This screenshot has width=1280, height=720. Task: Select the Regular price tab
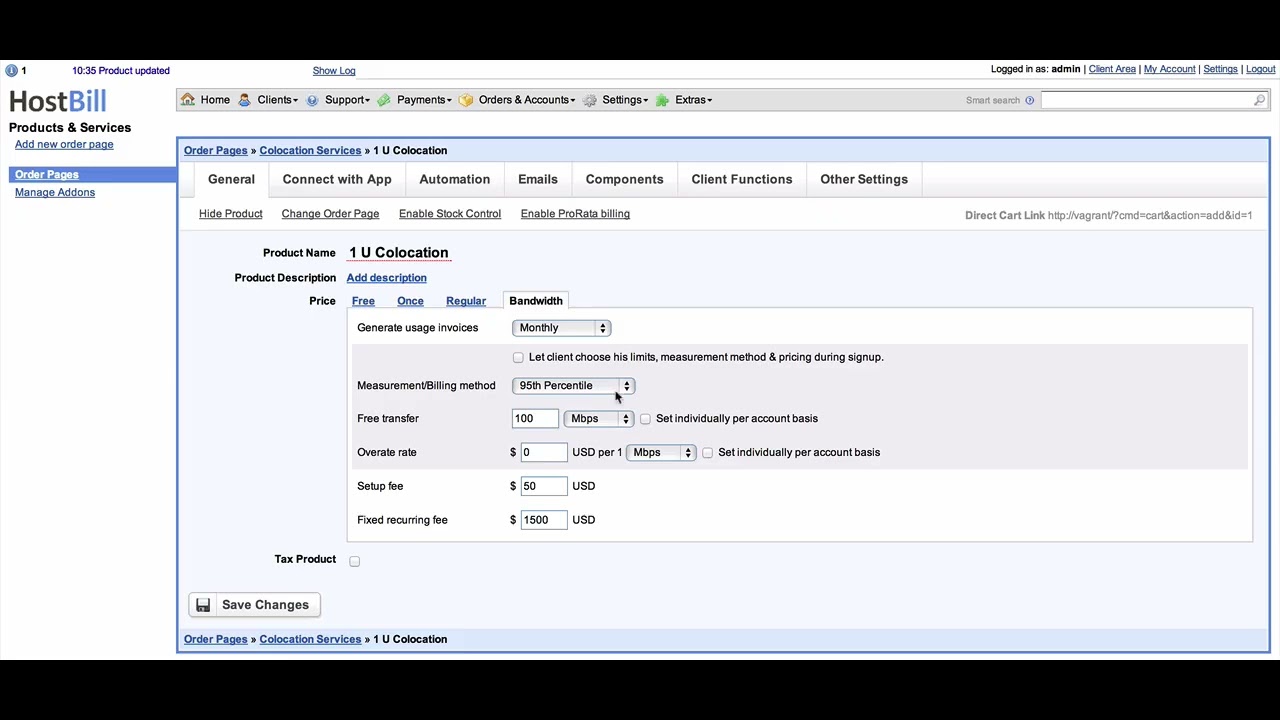coord(466,301)
